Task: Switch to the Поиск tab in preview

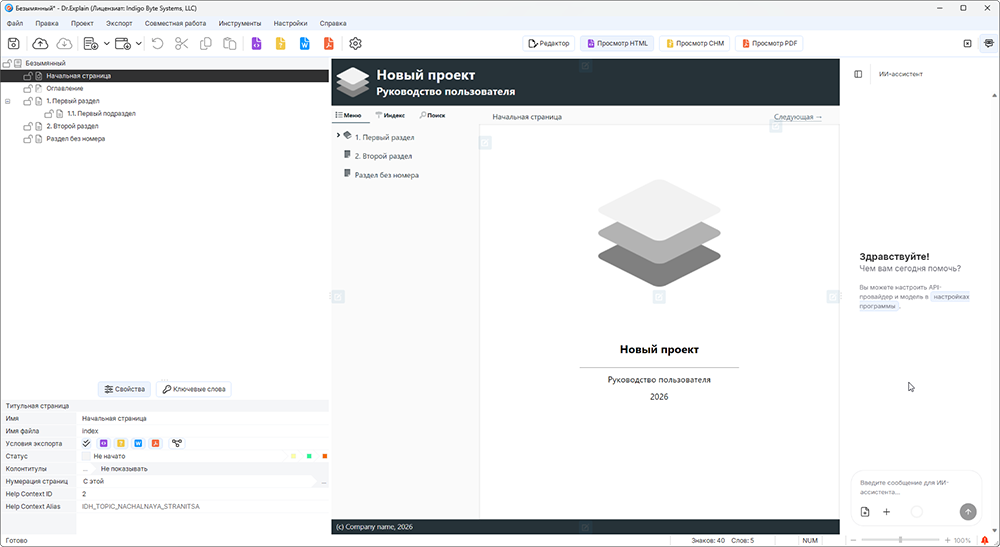Action: click(x=432, y=115)
